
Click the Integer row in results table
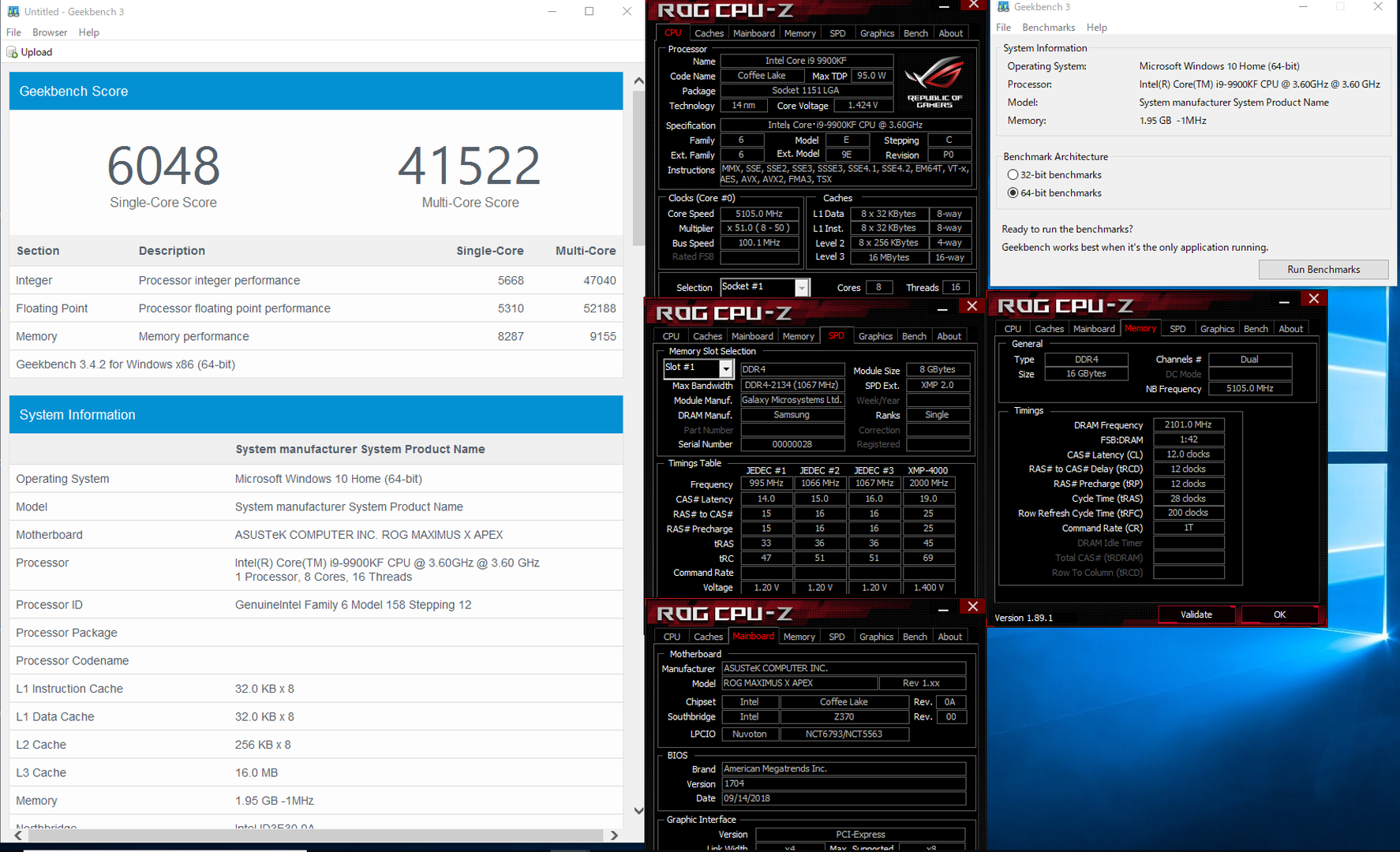pos(316,280)
